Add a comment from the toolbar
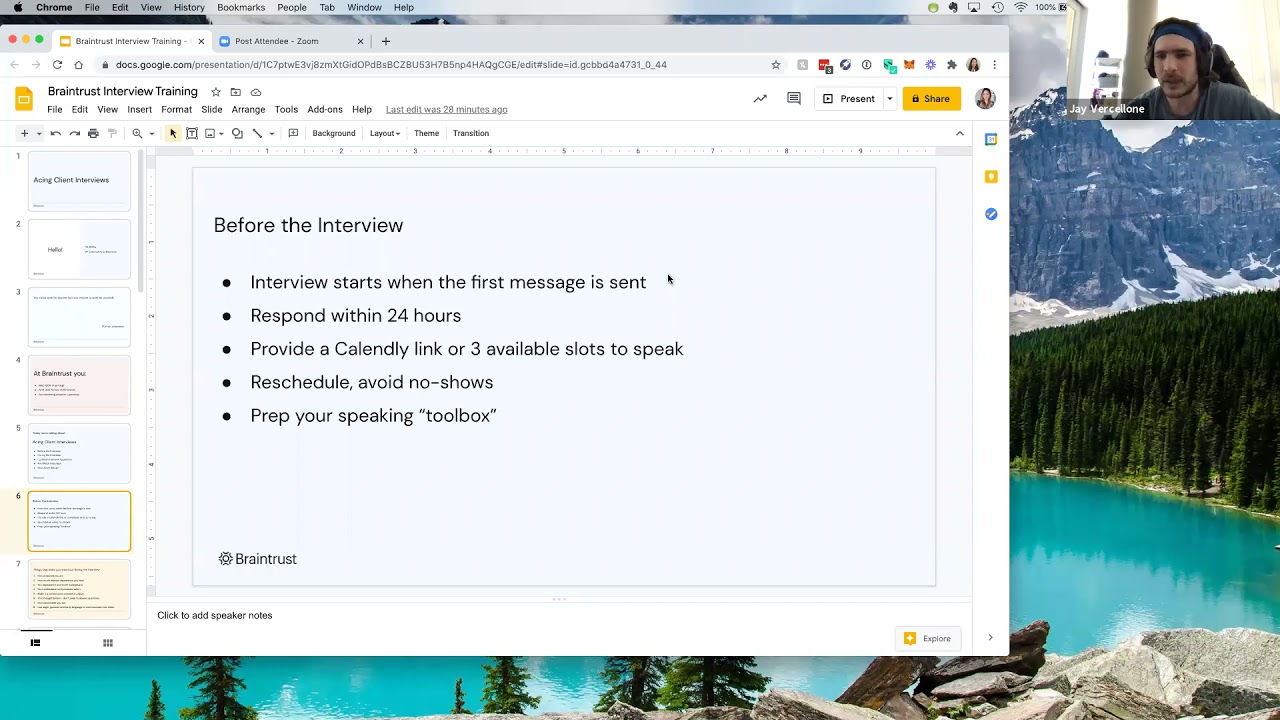Screen dimensions: 1280x720 (293, 133)
